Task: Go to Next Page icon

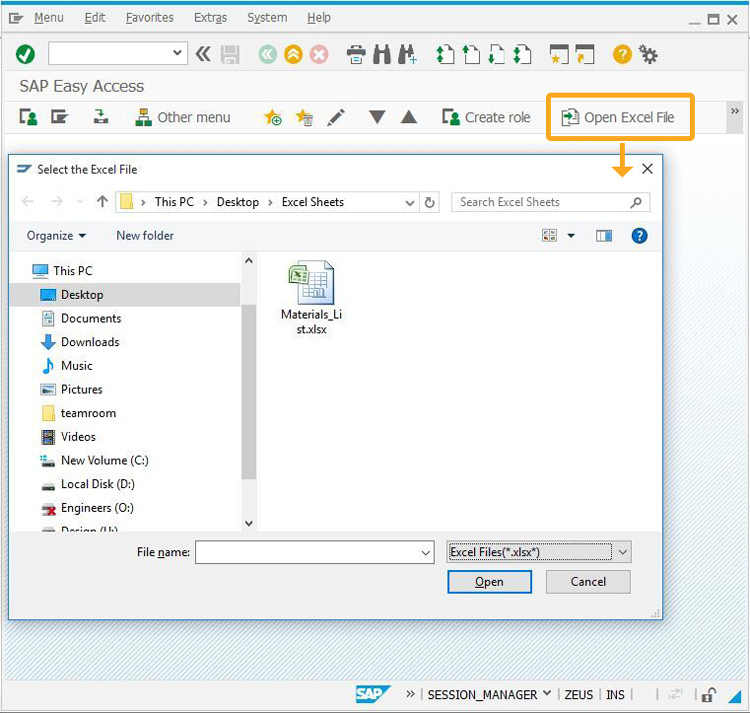Action: coord(496,54)
